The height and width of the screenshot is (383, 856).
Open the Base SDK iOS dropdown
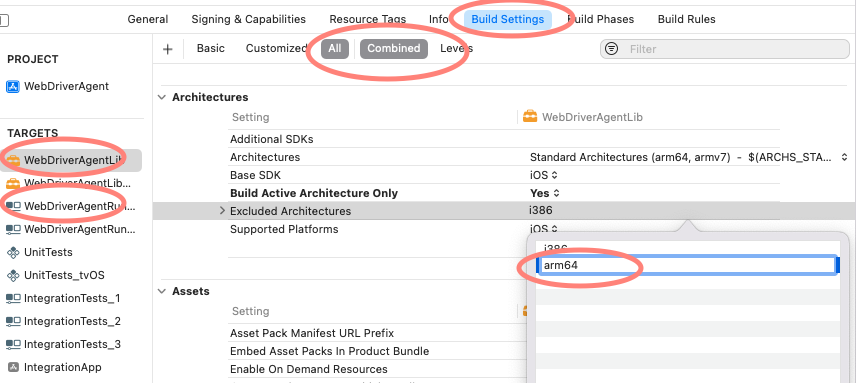pos(543,175)
